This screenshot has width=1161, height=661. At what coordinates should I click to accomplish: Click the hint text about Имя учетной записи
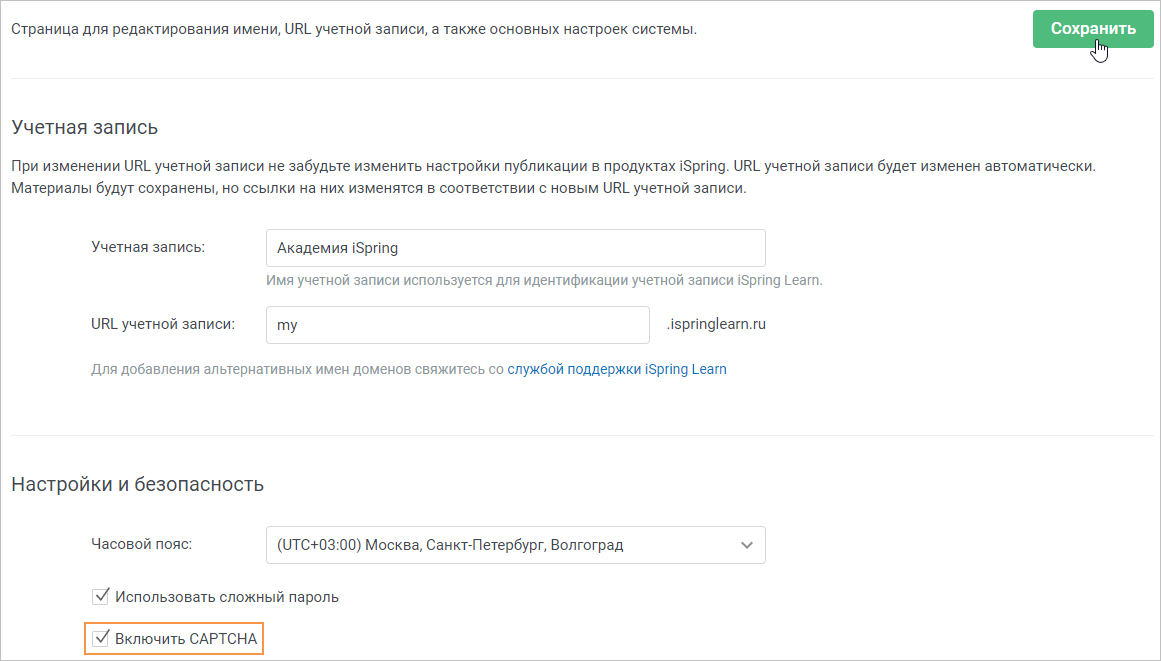[544, 281]
